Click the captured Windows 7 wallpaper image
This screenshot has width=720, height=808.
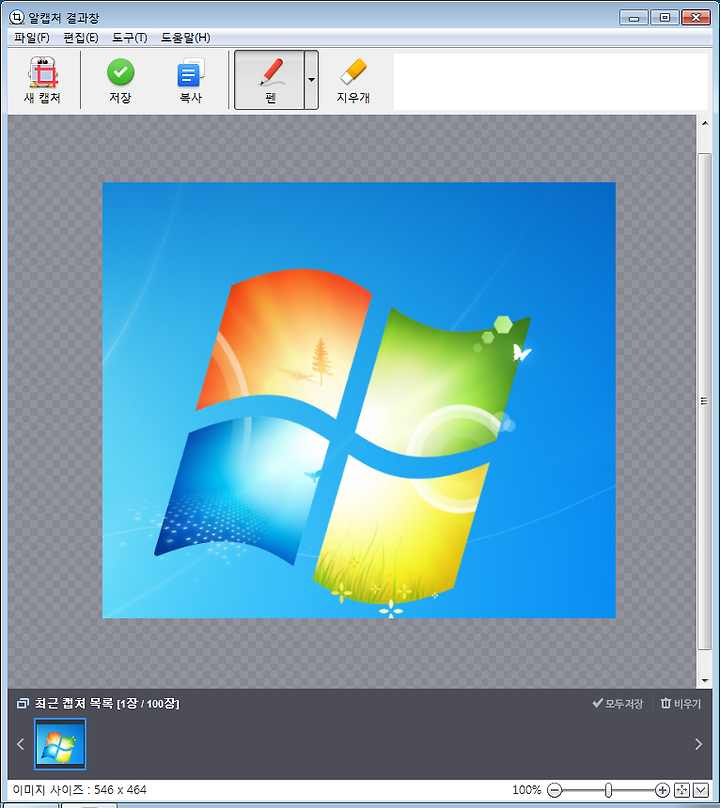(x=359, y=400)
